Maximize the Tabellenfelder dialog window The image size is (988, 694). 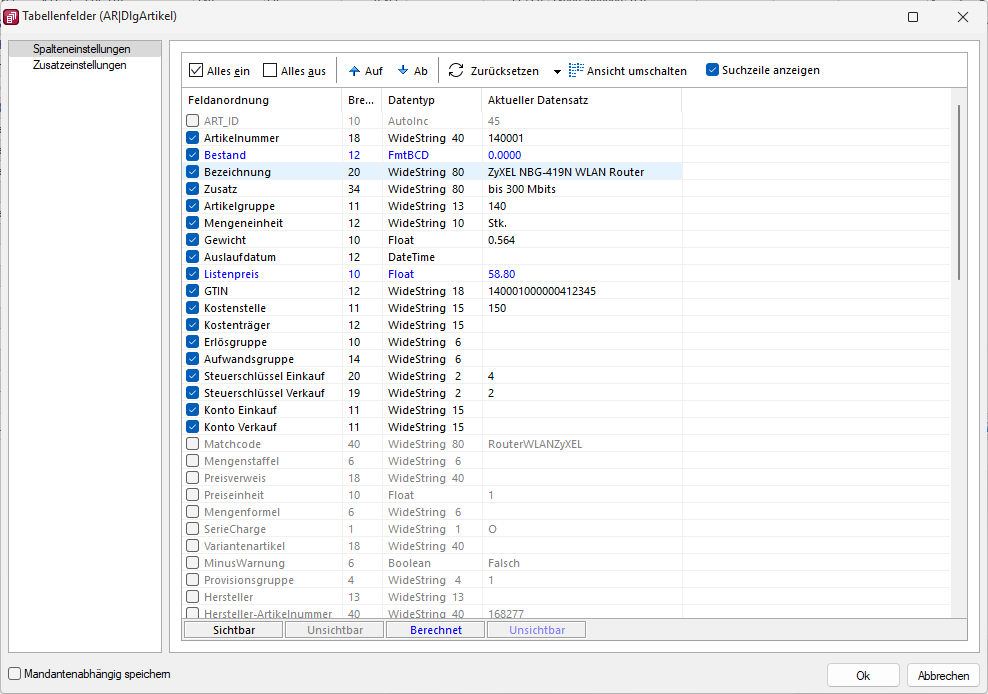click(x=913, y=17)
